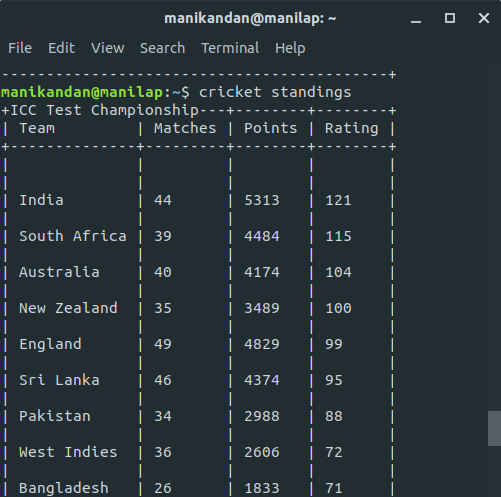Viewport: 501px width, 497px height.
Task: Click West Indies' rating value 72
Action: pyautogui.click(x=334, y=452)
